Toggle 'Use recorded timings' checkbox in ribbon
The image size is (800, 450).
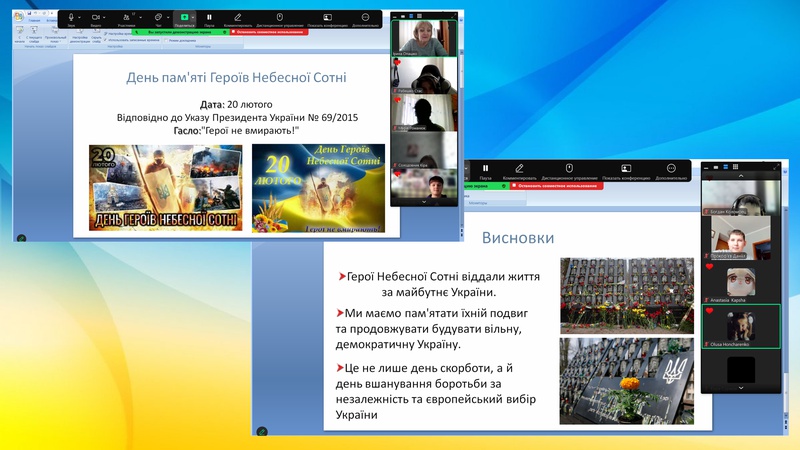[x=106, y=40]
